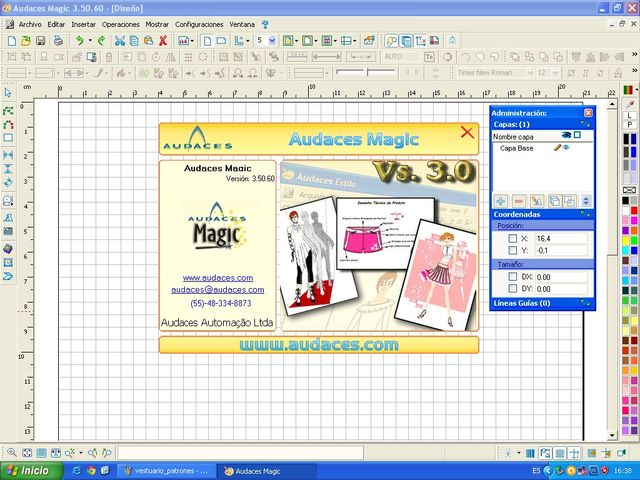Open the Mostrar menu

pos(157,24)
